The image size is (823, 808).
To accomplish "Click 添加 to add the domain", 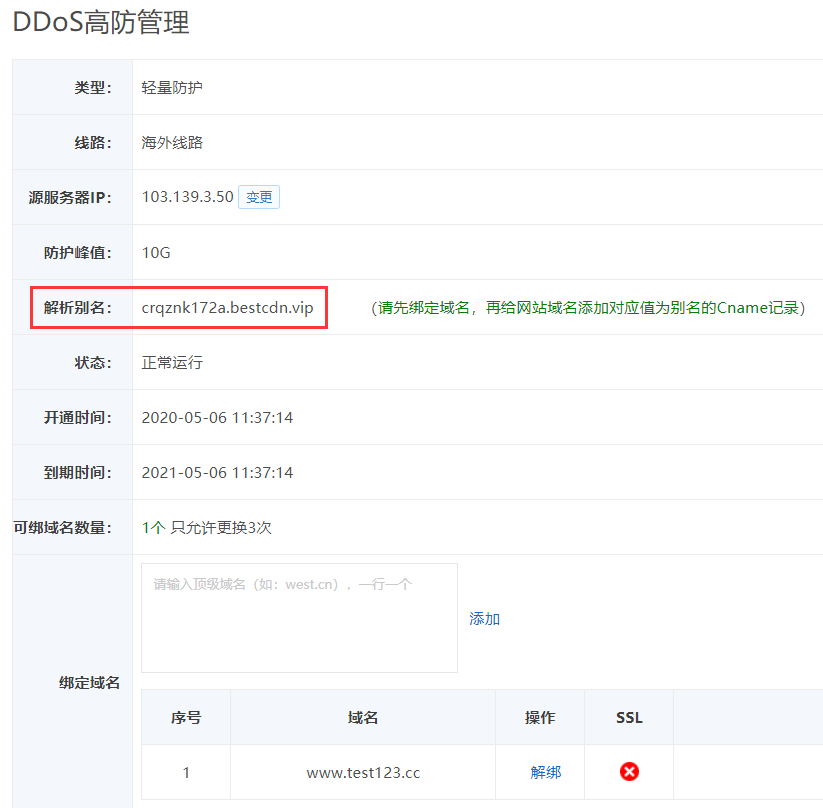I will point(485,619).
